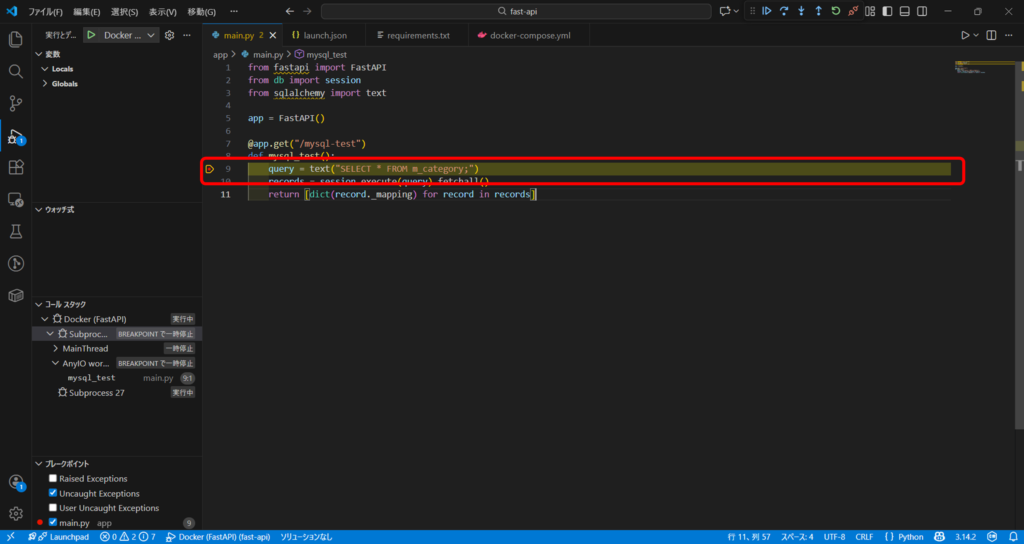
Task: Select the mysql_test stack frame
Action: [91, 378]
